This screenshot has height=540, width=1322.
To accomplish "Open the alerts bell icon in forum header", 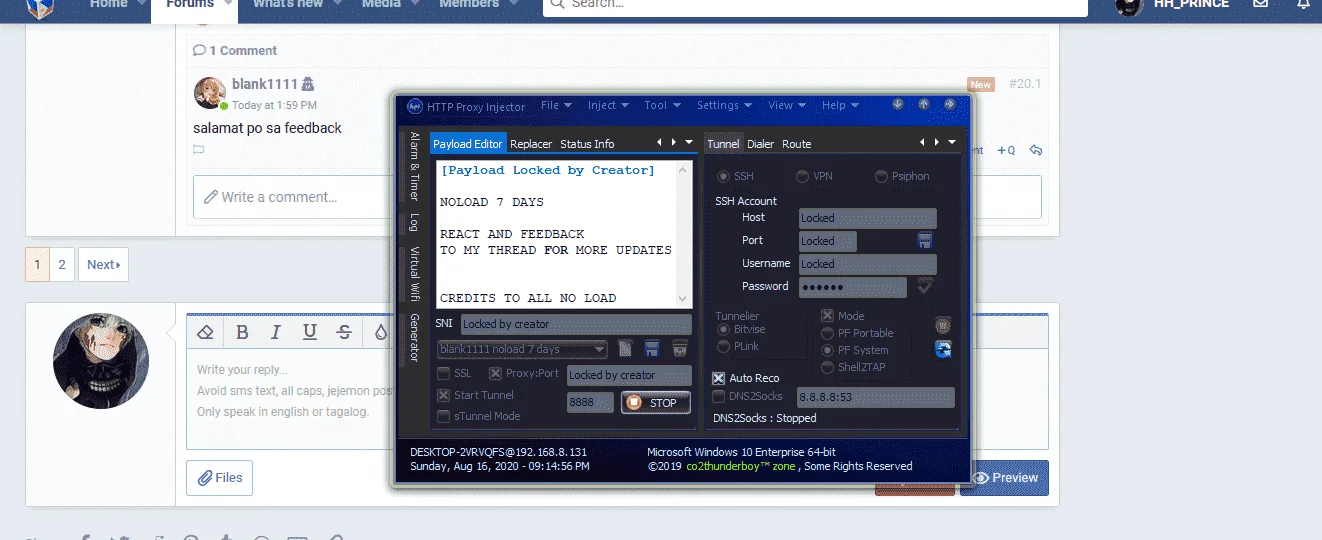I will pos(1303,4).
